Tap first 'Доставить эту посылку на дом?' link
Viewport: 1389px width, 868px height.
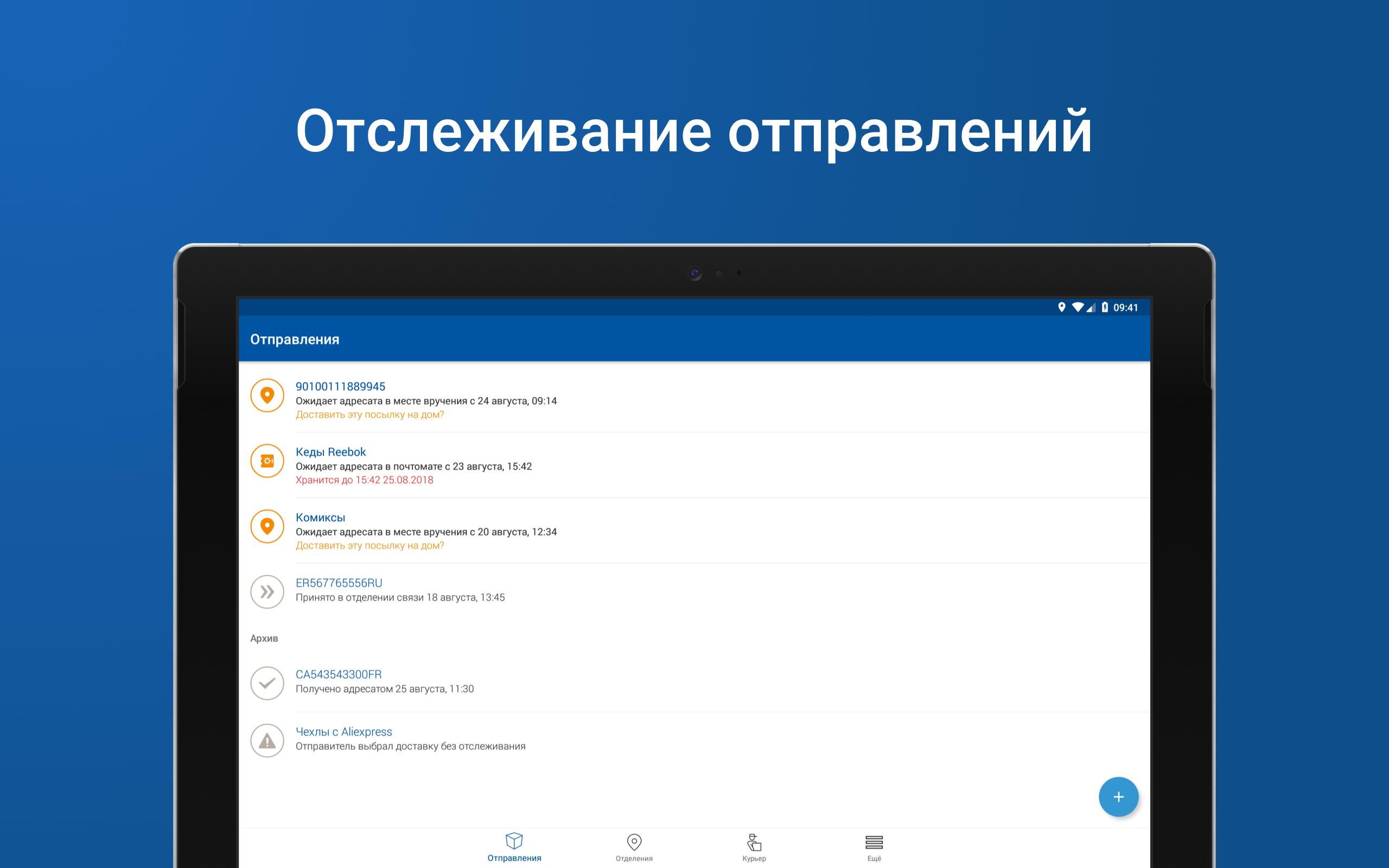click(369, 414)
